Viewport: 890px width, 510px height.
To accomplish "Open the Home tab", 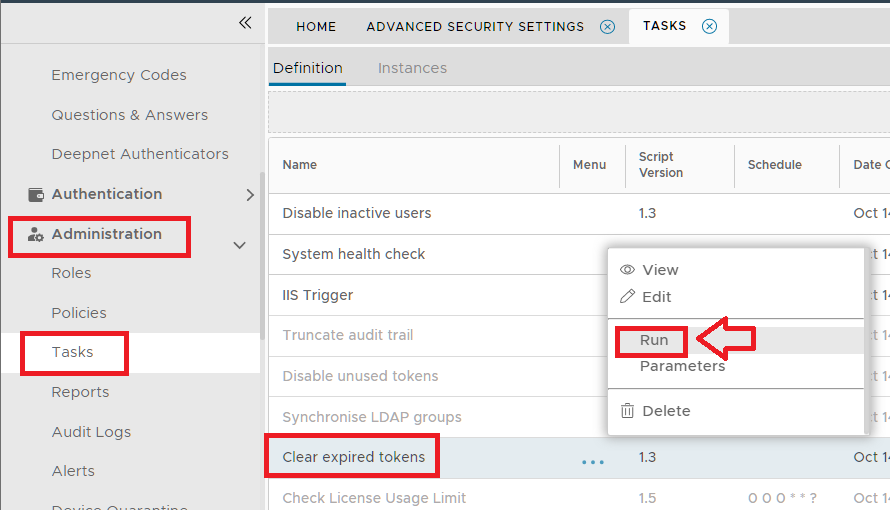I will tap(316, 27).
